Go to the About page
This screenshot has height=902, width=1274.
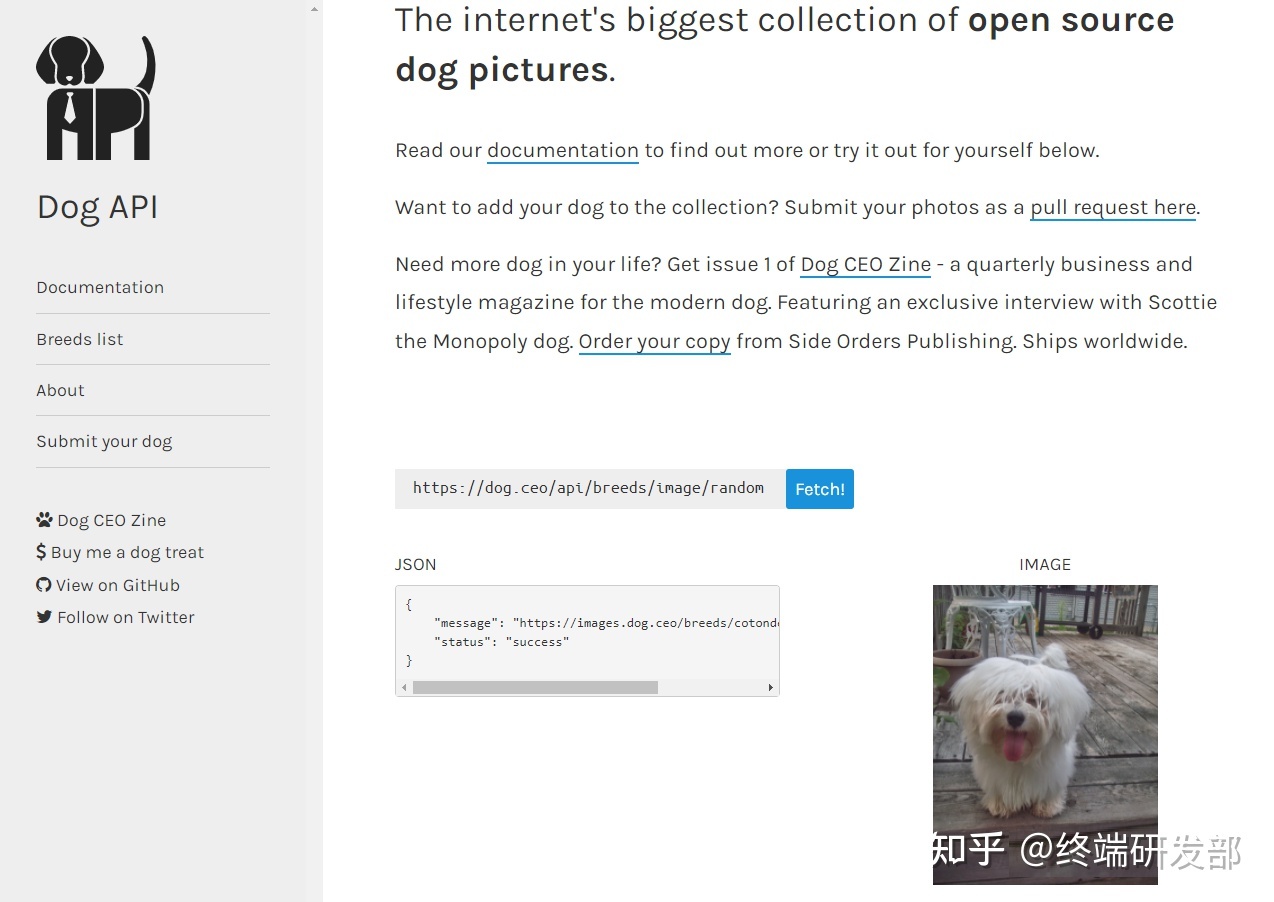60,390
